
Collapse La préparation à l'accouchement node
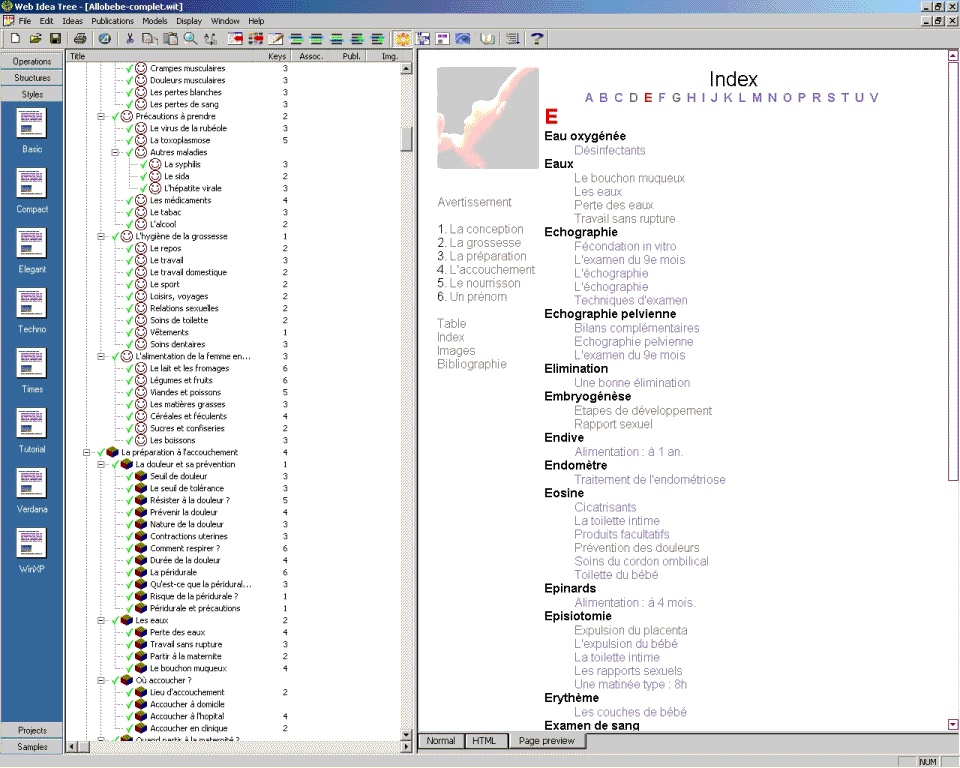[x=87, y=453]
